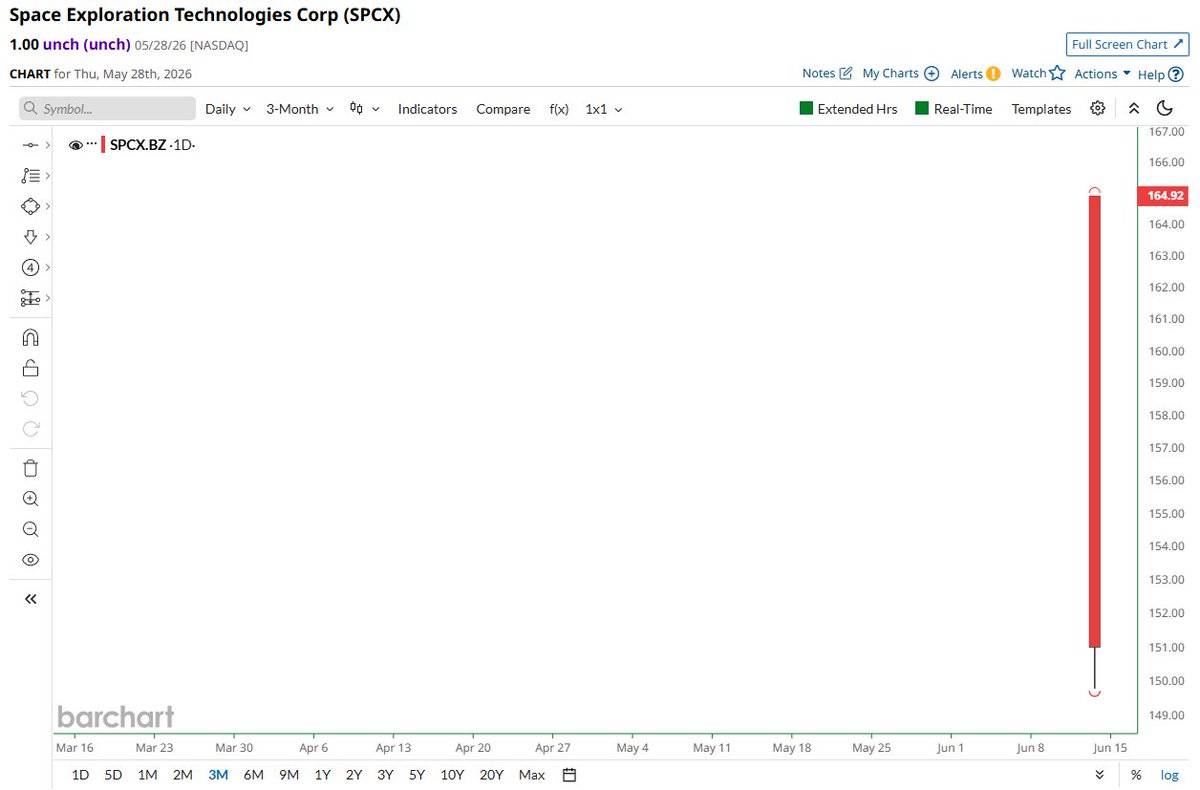Expand the shapes tool submenu arrow
This screenshot has height=790, width=1200.
47,206
